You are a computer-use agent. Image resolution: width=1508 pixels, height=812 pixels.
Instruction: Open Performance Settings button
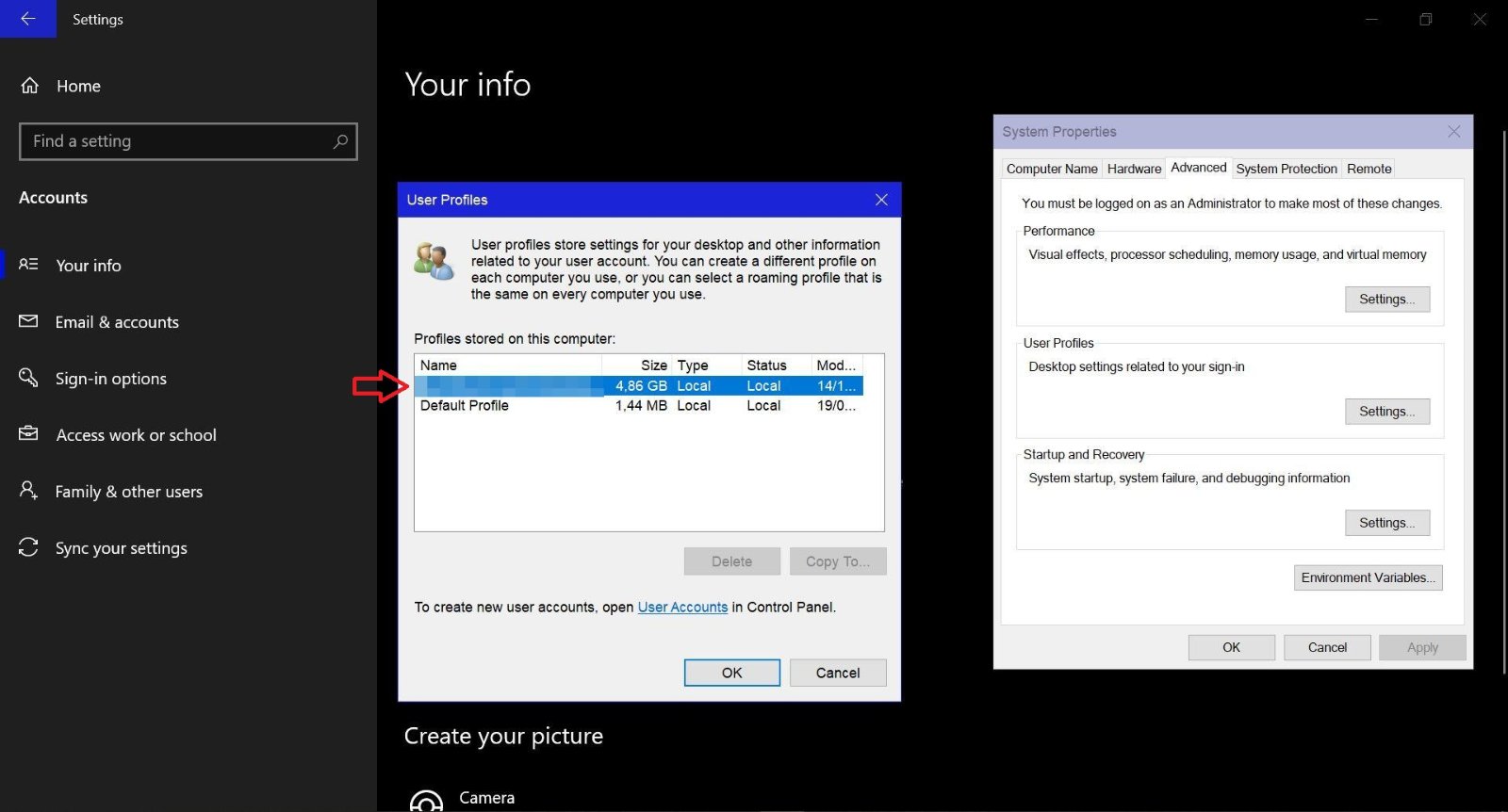1386,300
